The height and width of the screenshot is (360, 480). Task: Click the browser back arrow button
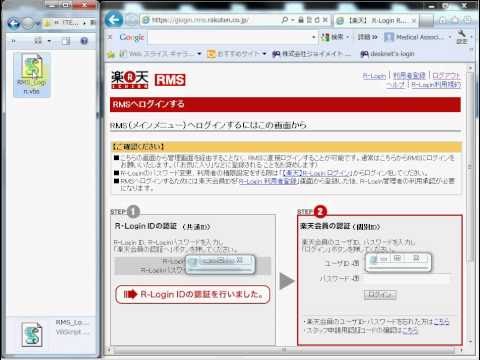114,20
